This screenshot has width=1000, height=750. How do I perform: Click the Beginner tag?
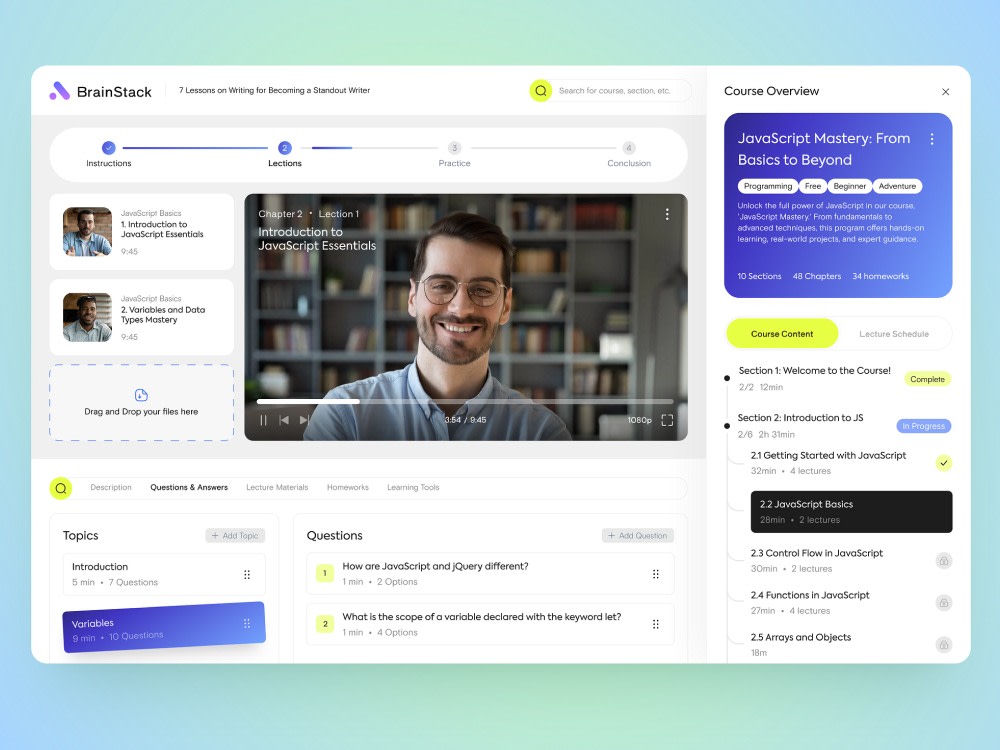[849, 186]
